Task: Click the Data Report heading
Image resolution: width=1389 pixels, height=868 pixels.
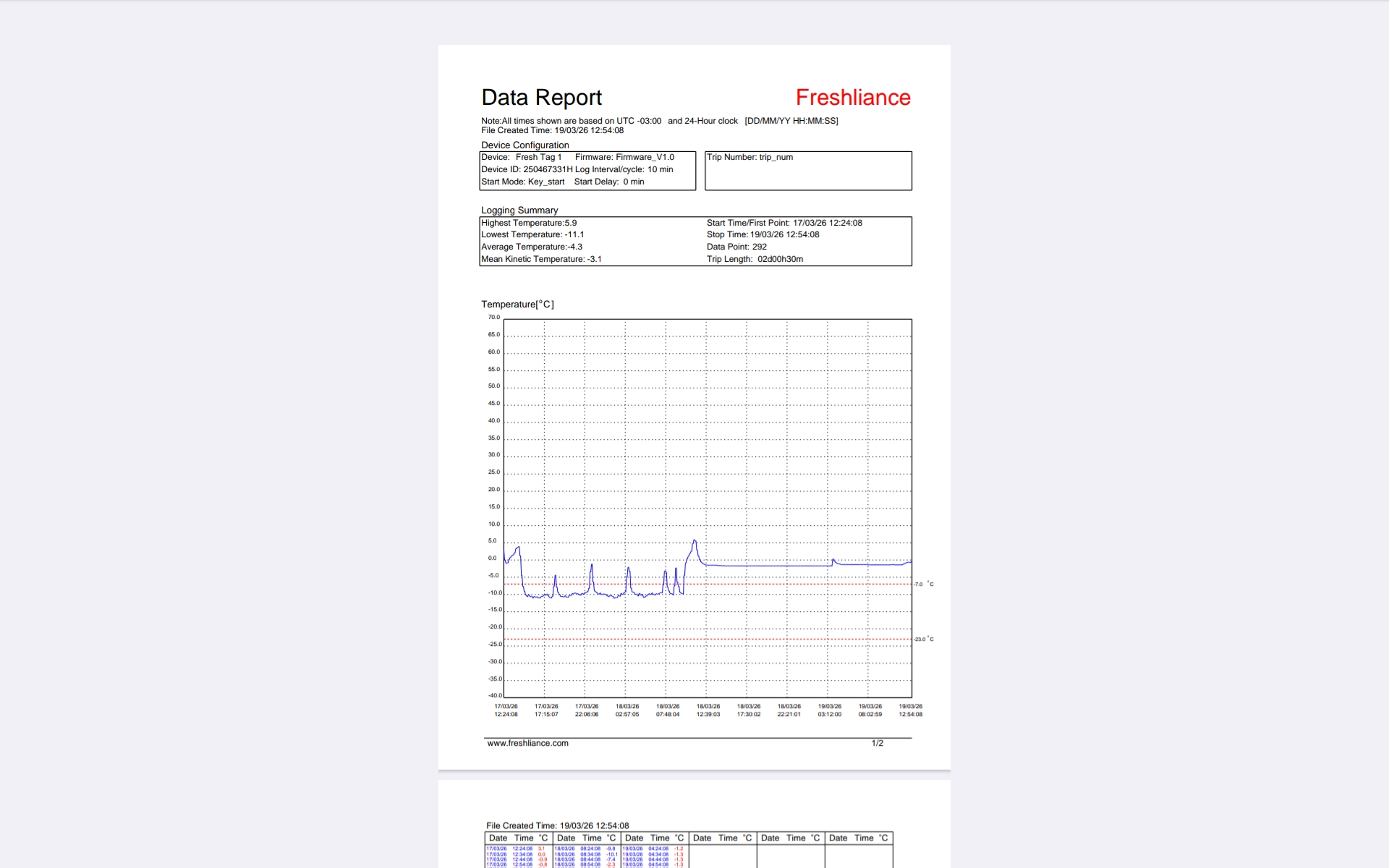Action: pos(541,98)
